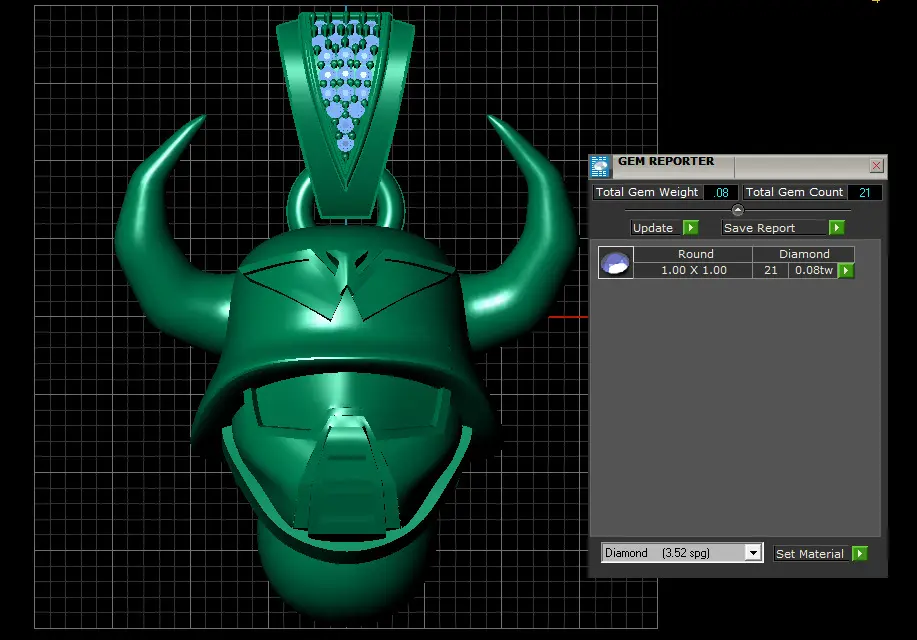Click the gem quantity cell '21'

click(770, 270)
